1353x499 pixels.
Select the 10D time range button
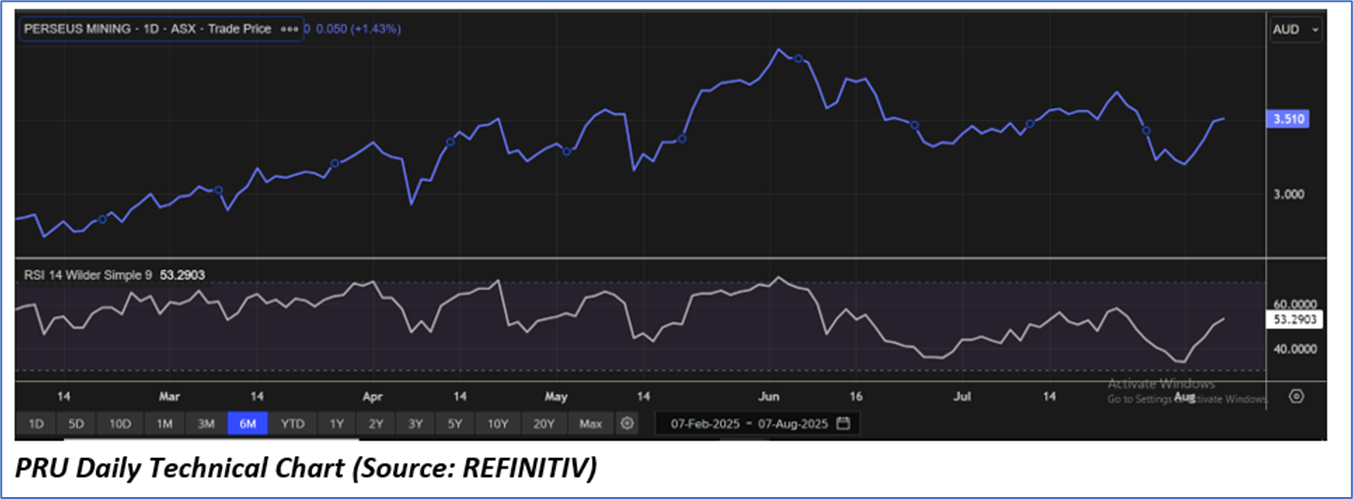120,424
